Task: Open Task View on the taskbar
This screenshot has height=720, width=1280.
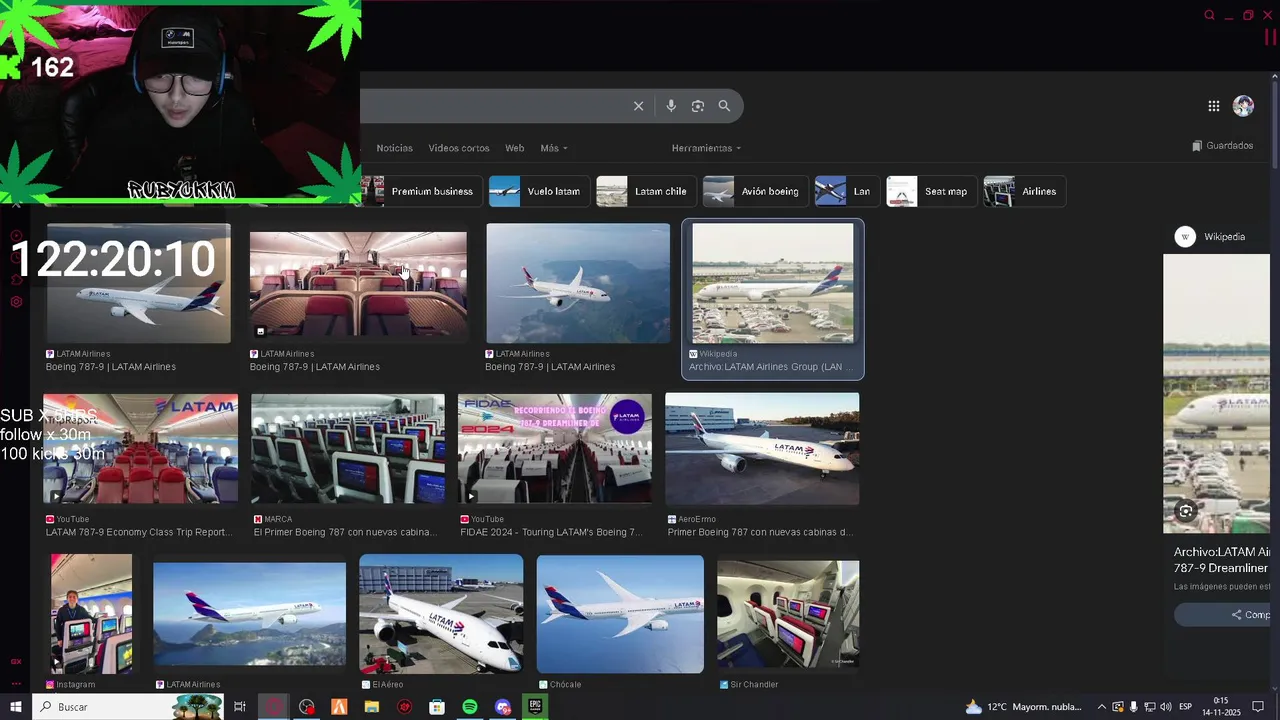Action: click(x=240, y=707)
